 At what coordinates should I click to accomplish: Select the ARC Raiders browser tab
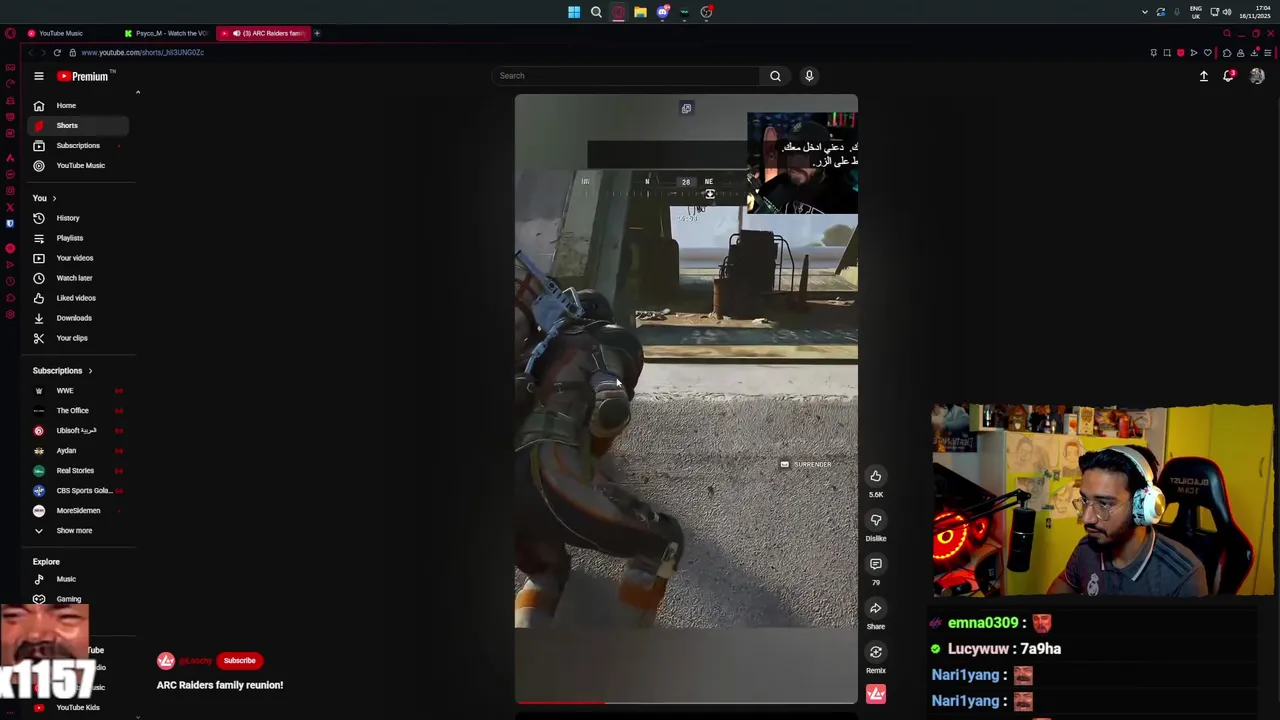tap(264, 33)
